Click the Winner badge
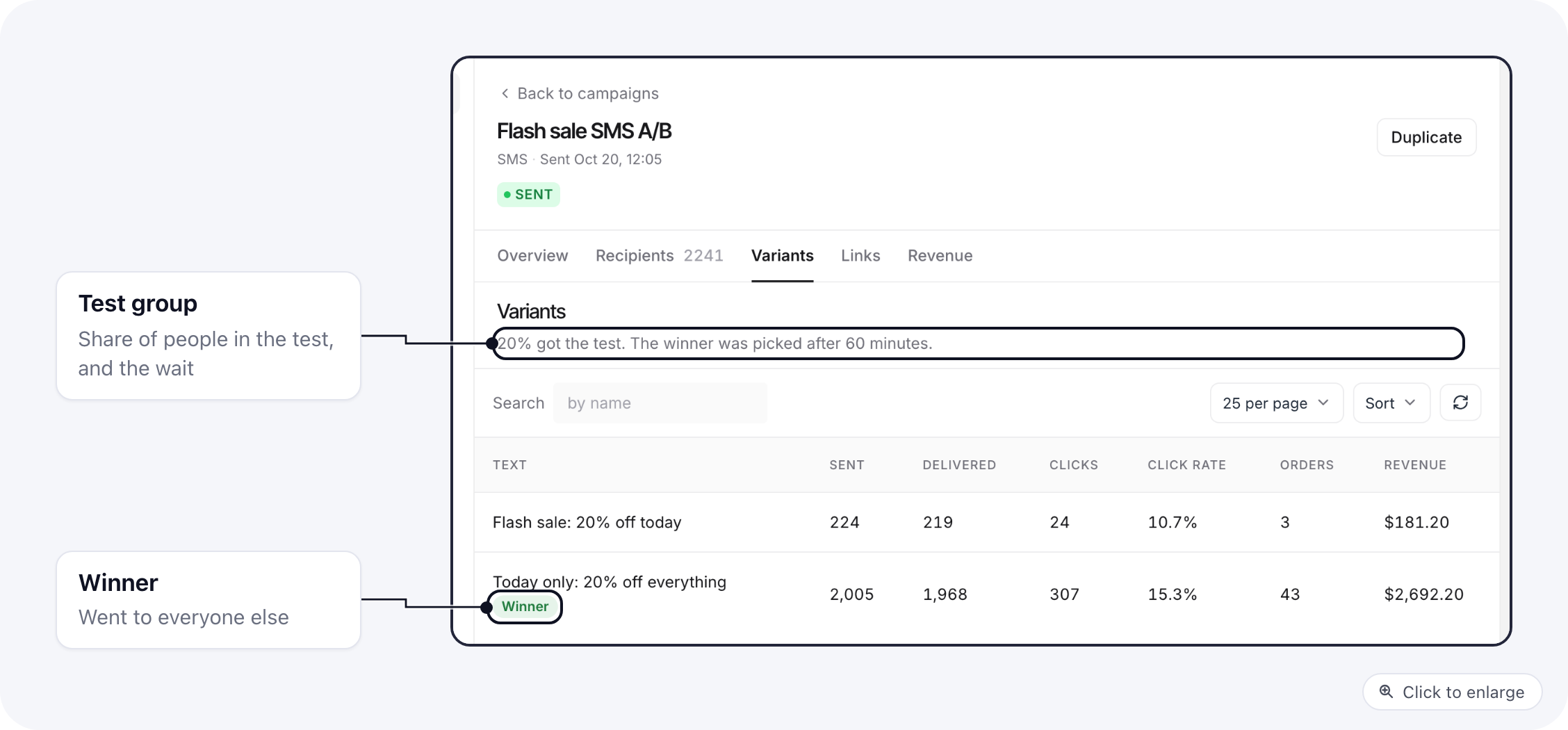The width and height of the screenshot is (1568, 730). [525, 606]
